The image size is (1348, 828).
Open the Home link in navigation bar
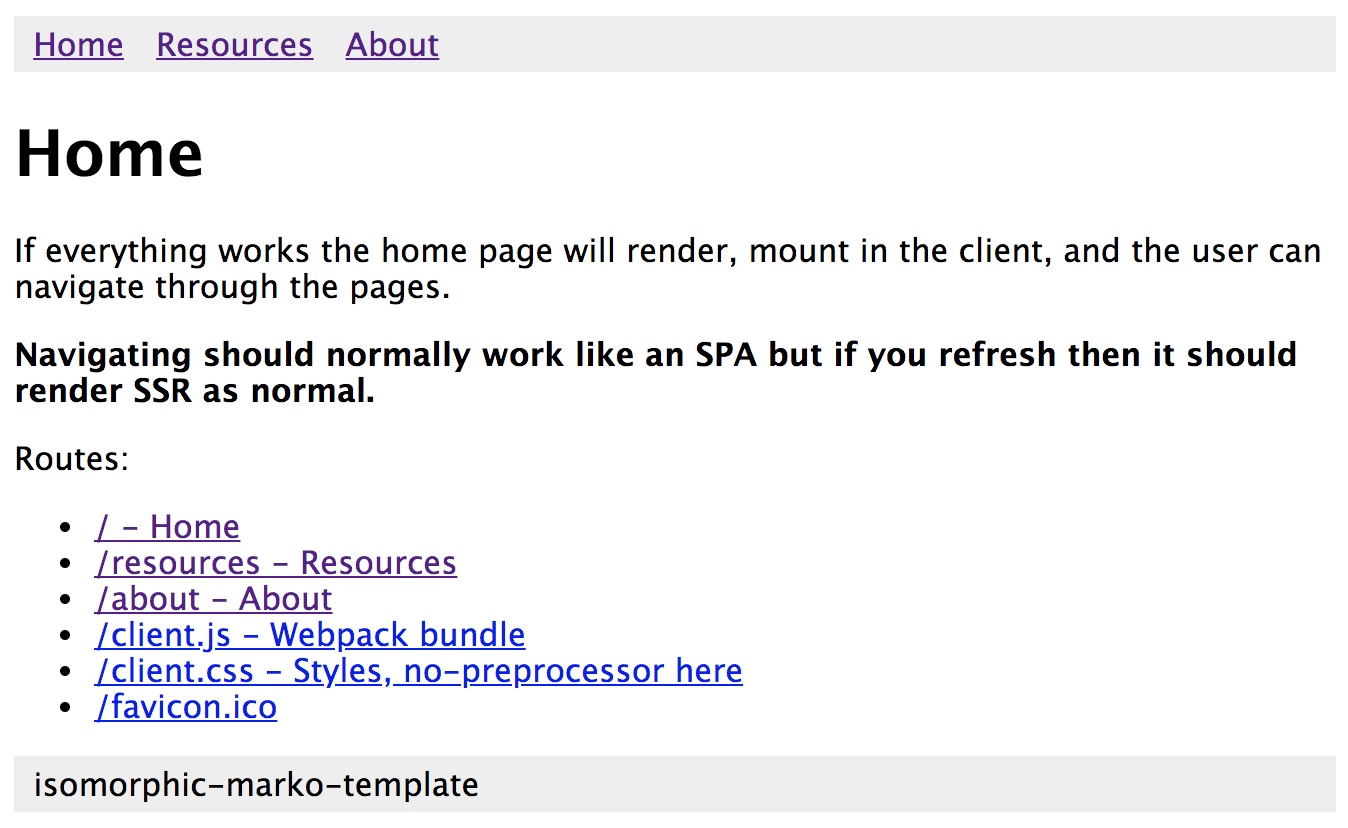coord(78,45)
